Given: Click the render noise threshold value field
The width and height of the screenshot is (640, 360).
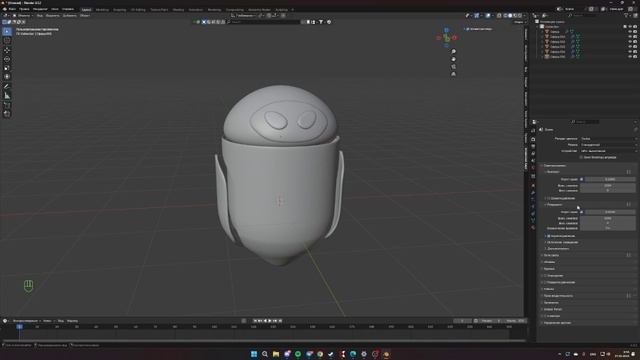Looking at the screenshot, I should pyautogui.click(x=610, y=212).
